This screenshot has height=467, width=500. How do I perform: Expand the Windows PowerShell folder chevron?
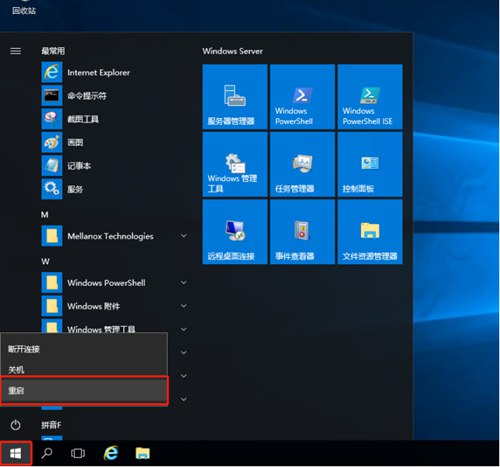click(x=184, y=283)
